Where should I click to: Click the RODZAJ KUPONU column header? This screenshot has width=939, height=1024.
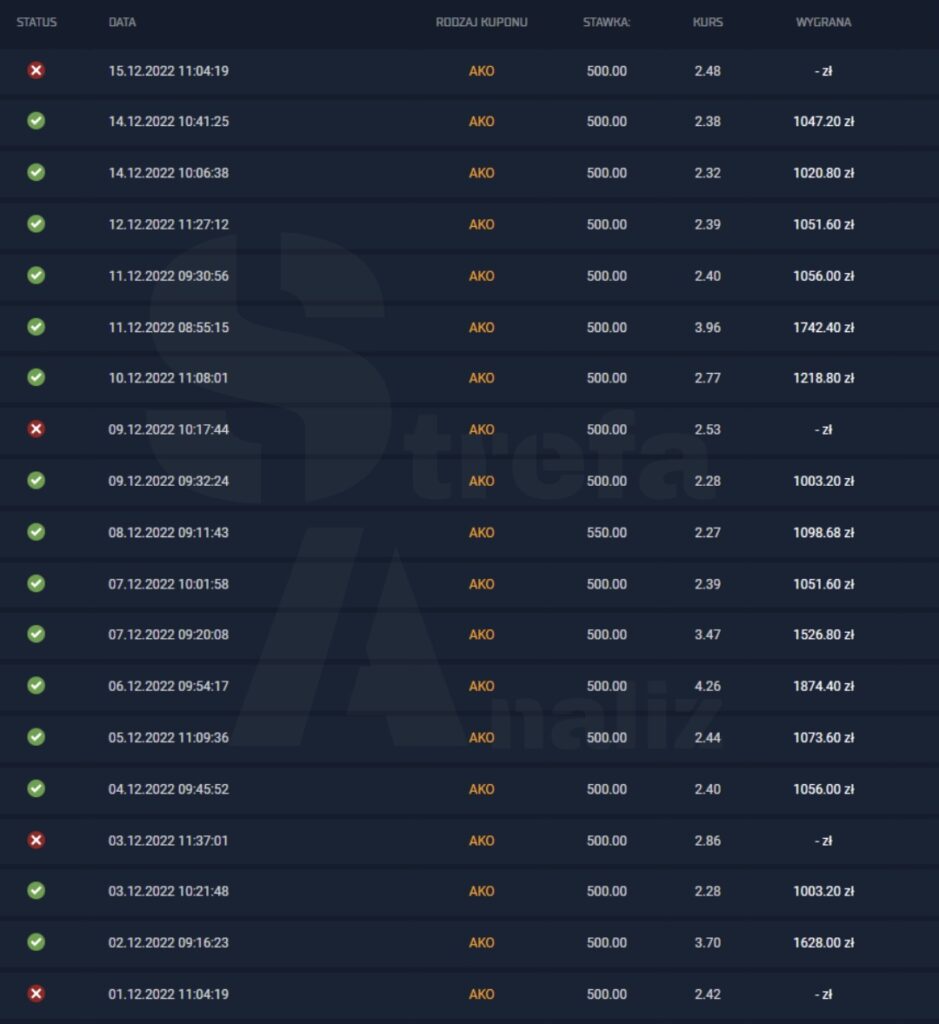point(481,22)
